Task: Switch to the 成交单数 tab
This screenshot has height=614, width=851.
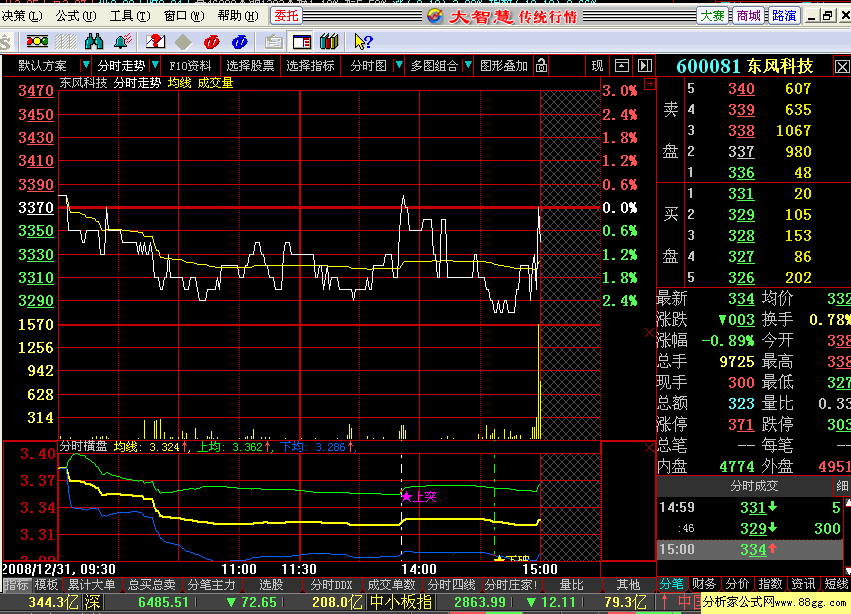Action: tap(391, 585)
